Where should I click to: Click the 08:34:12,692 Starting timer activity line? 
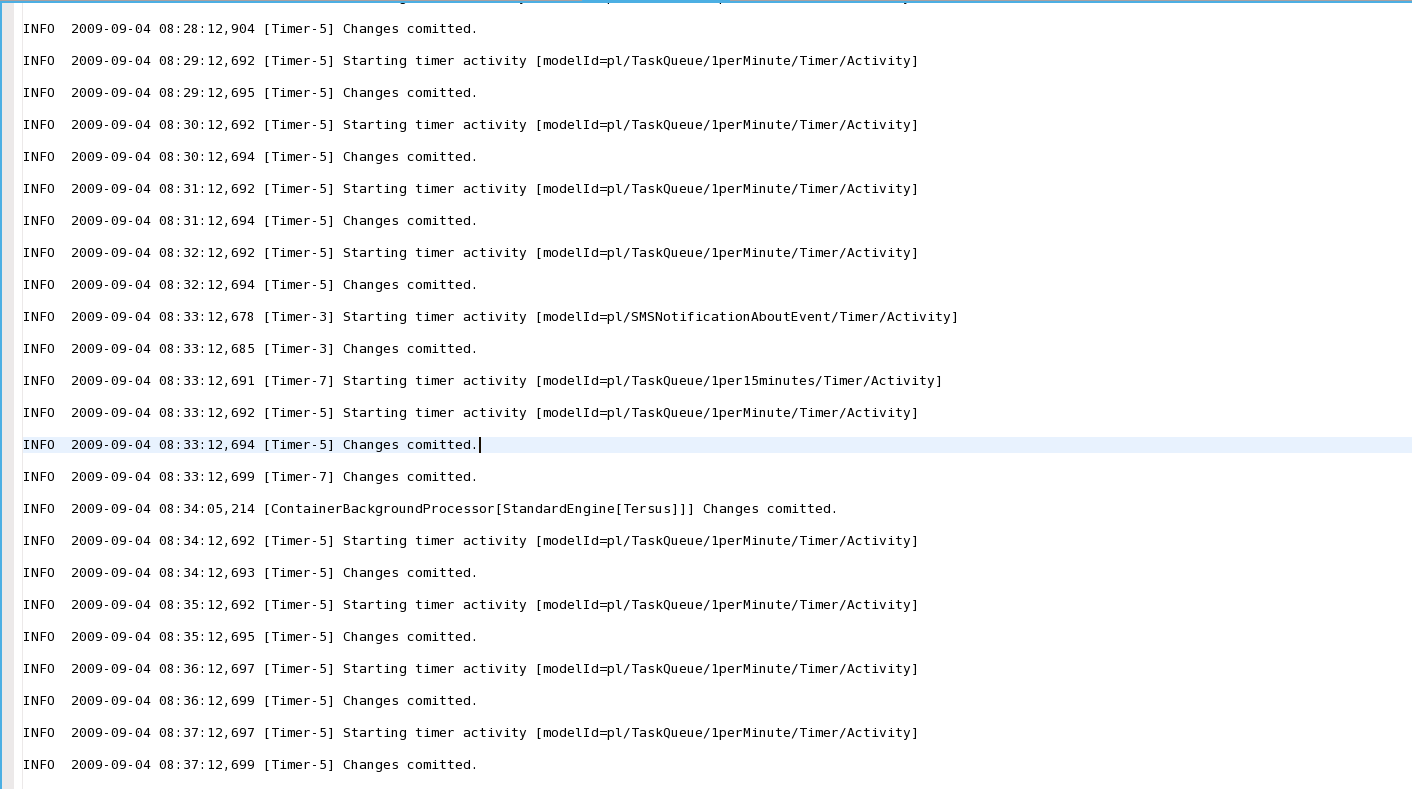[470, 541]
